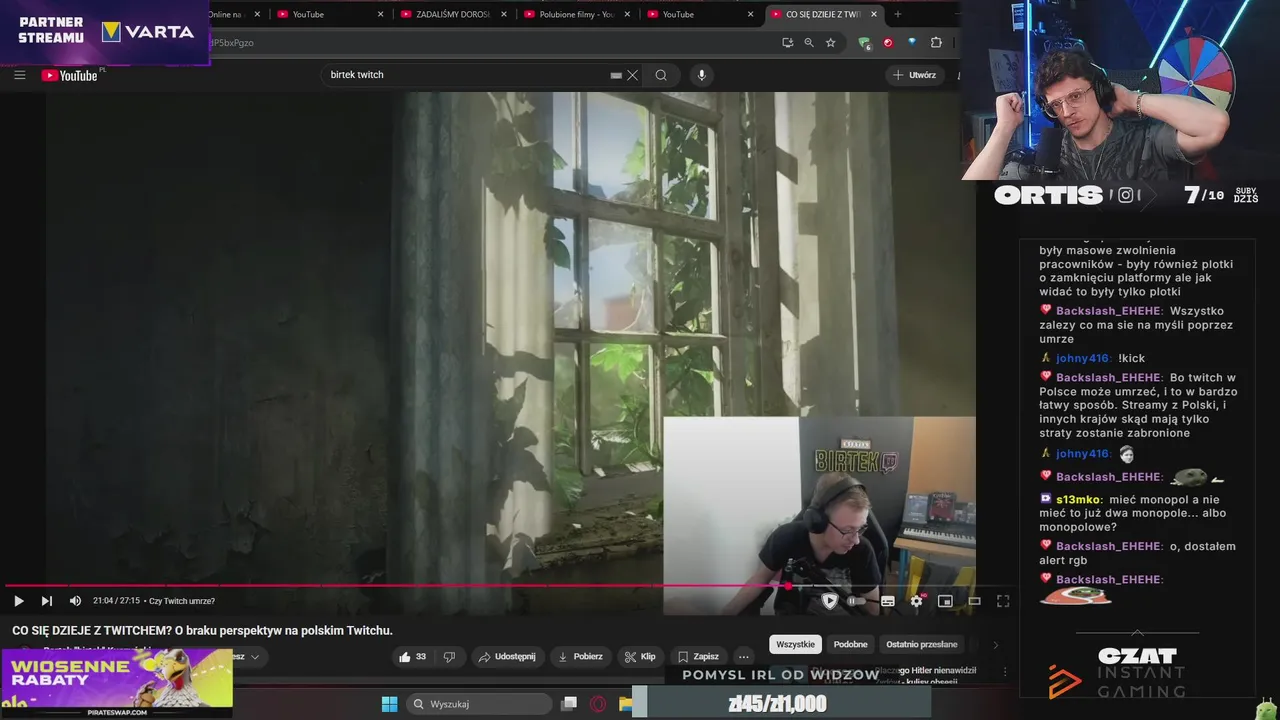
Task: Open the blue diamond extension icon
Action: 912,43
